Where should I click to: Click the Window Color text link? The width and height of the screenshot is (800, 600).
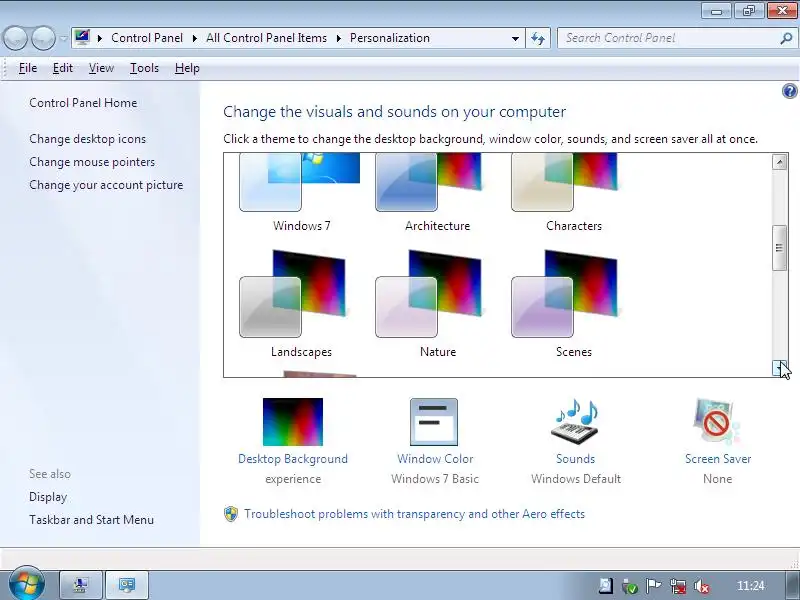pyautogui.click(x=435, y=459)
